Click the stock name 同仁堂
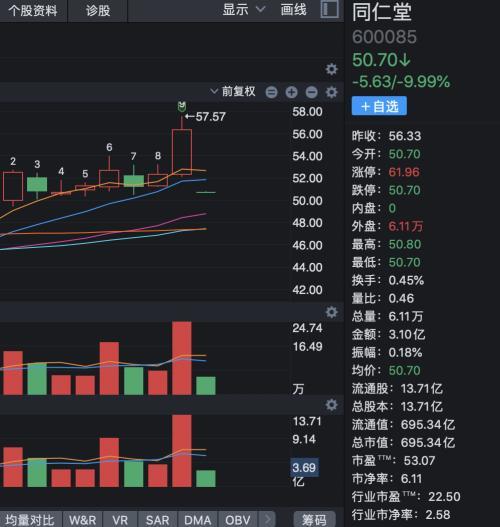 382,12
